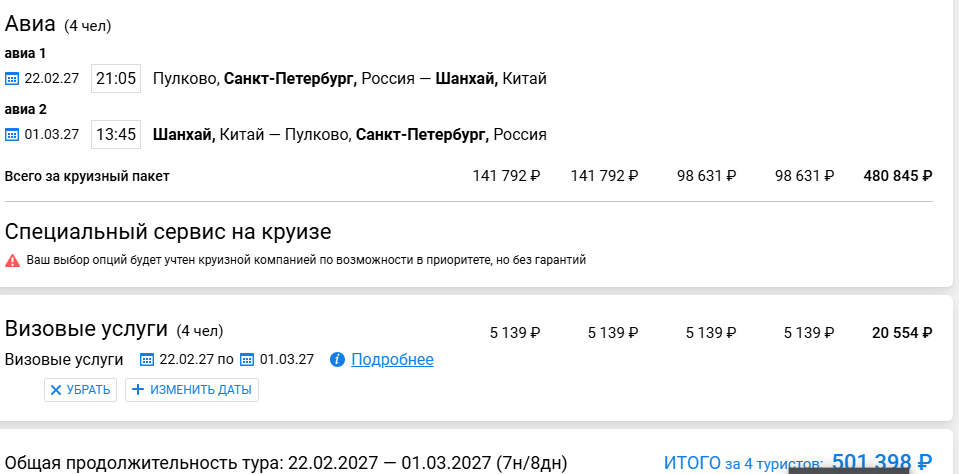Click plus icon on ИЗМЕНИТЬ ДАТЫ button
Screen dimensions: 959x474
coord(138,390)
